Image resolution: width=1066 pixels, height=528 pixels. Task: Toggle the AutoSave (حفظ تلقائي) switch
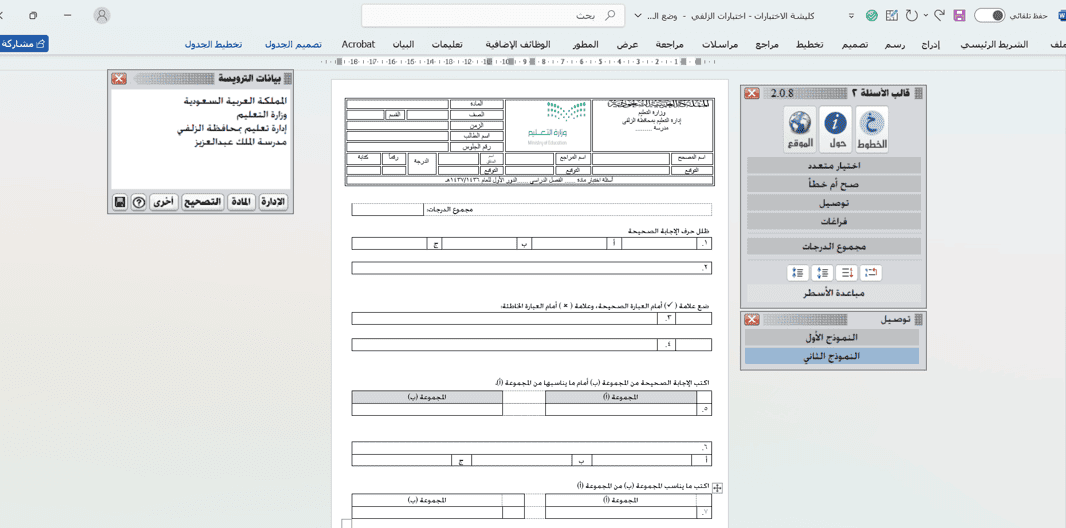coord(989,16)
